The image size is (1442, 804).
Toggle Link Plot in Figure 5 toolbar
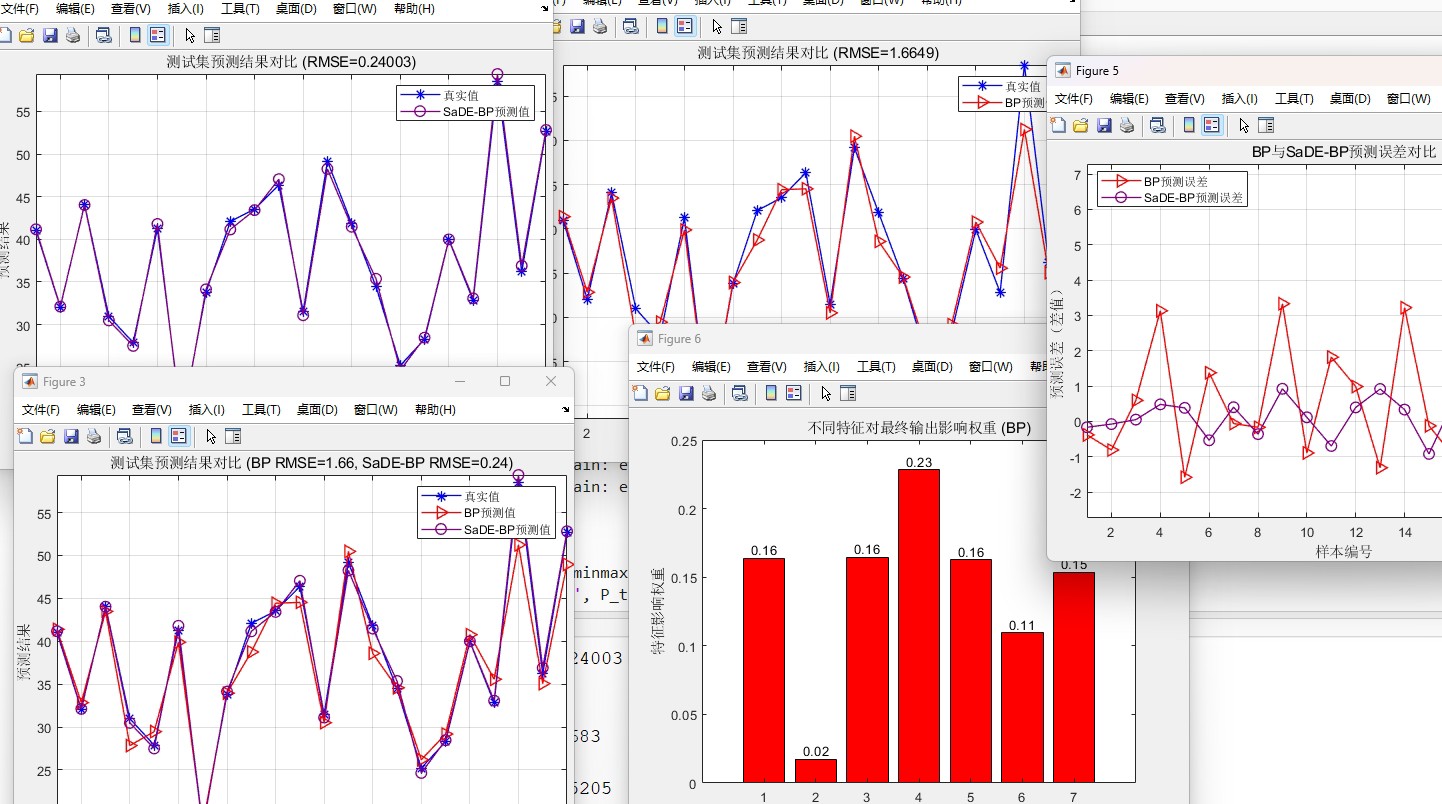[x=1158, y=125]
